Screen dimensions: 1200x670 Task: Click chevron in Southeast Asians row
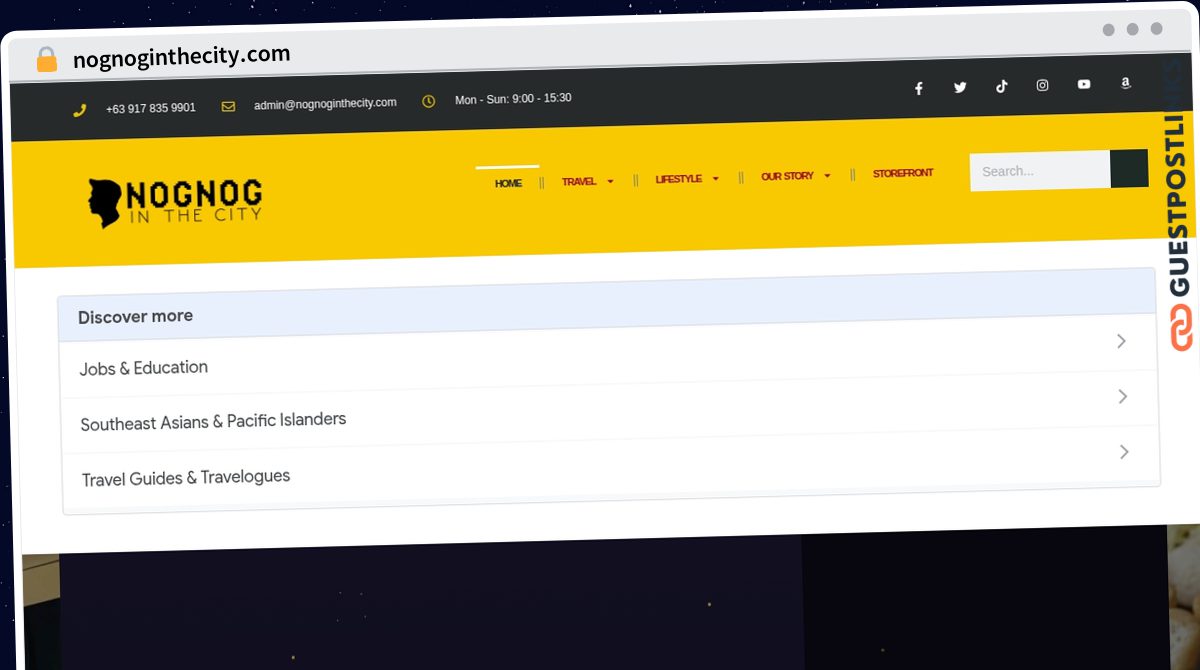click(1122, 397)
